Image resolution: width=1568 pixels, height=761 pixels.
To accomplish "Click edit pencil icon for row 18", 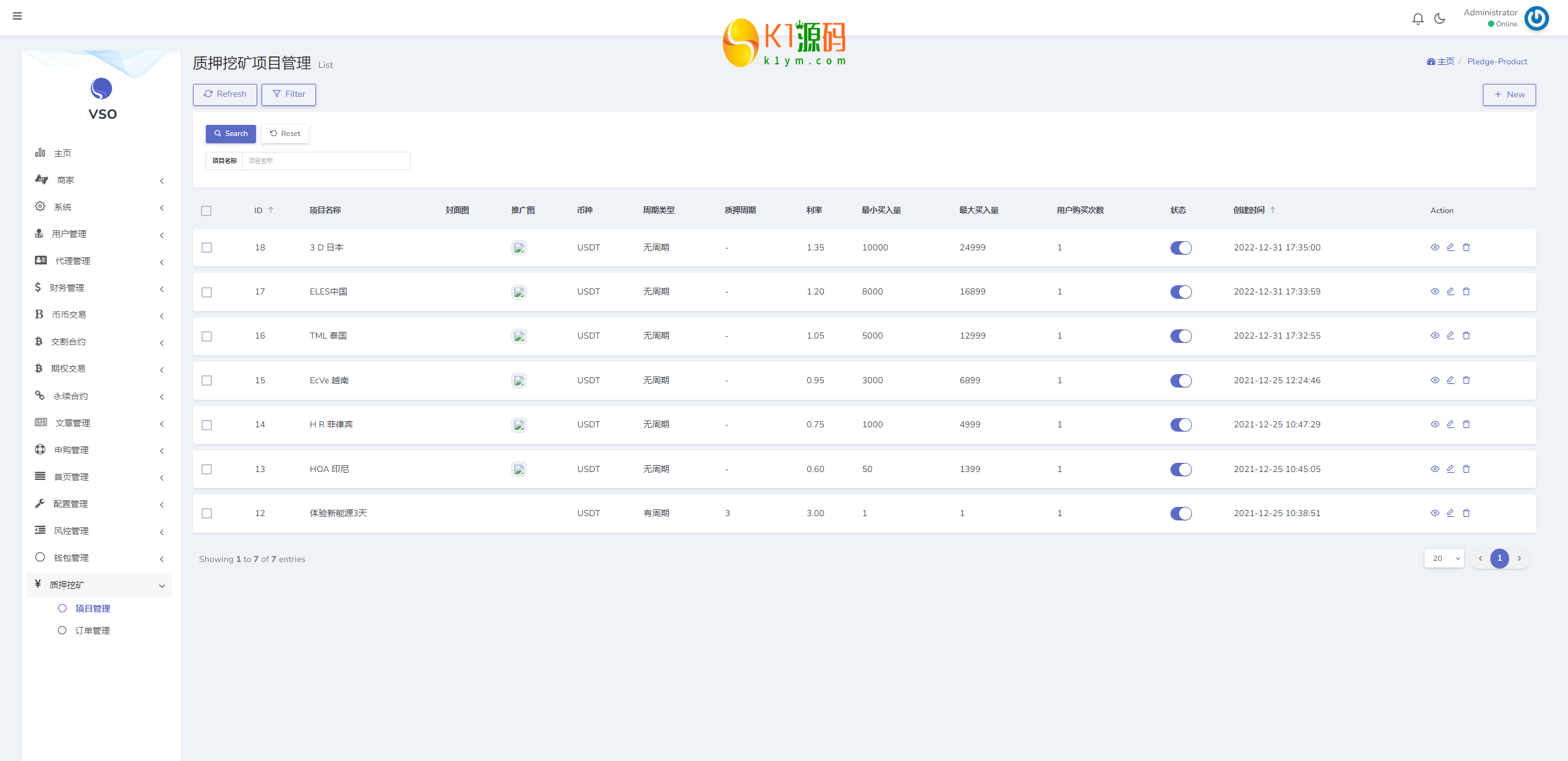I will click(x=1450, y=247).
